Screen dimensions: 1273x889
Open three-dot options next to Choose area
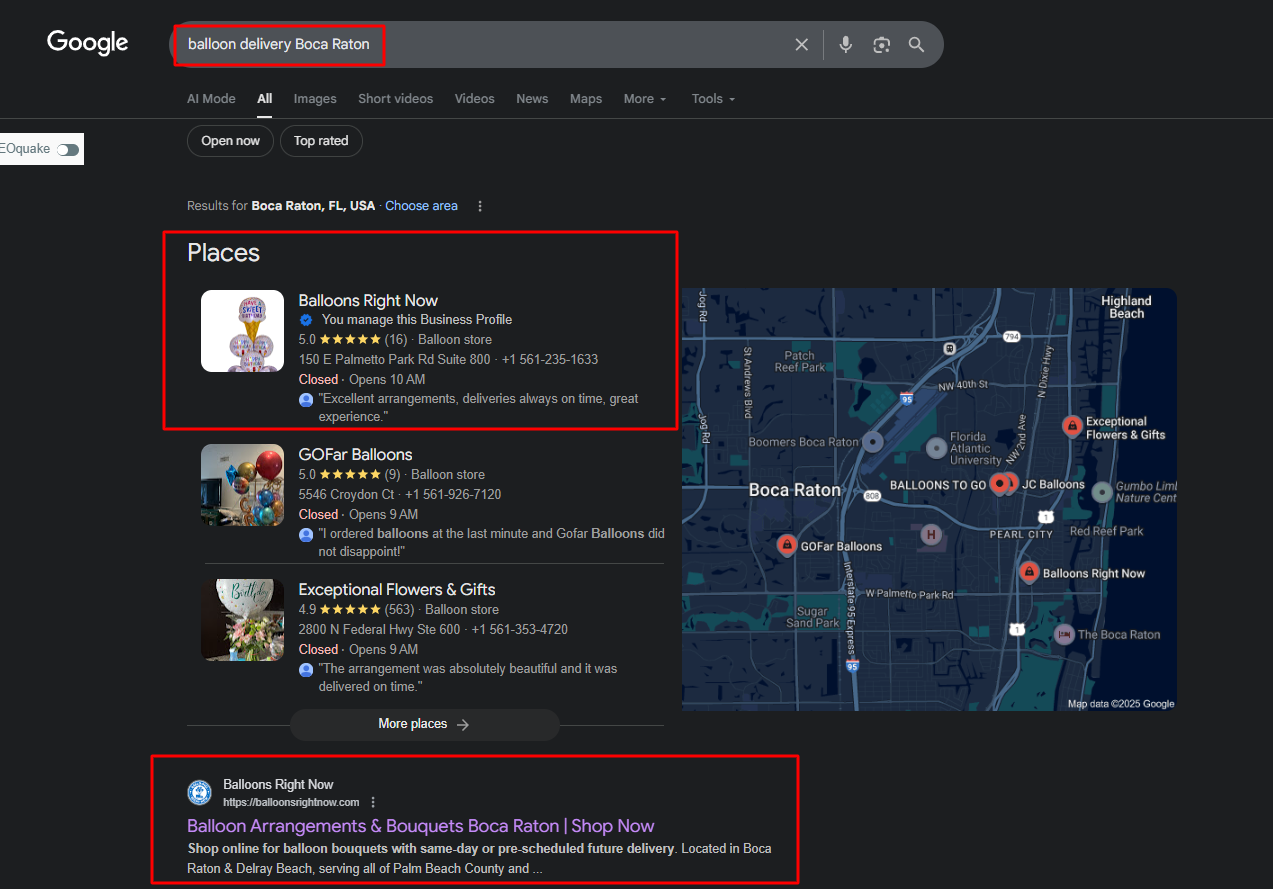tap(480, 206)
